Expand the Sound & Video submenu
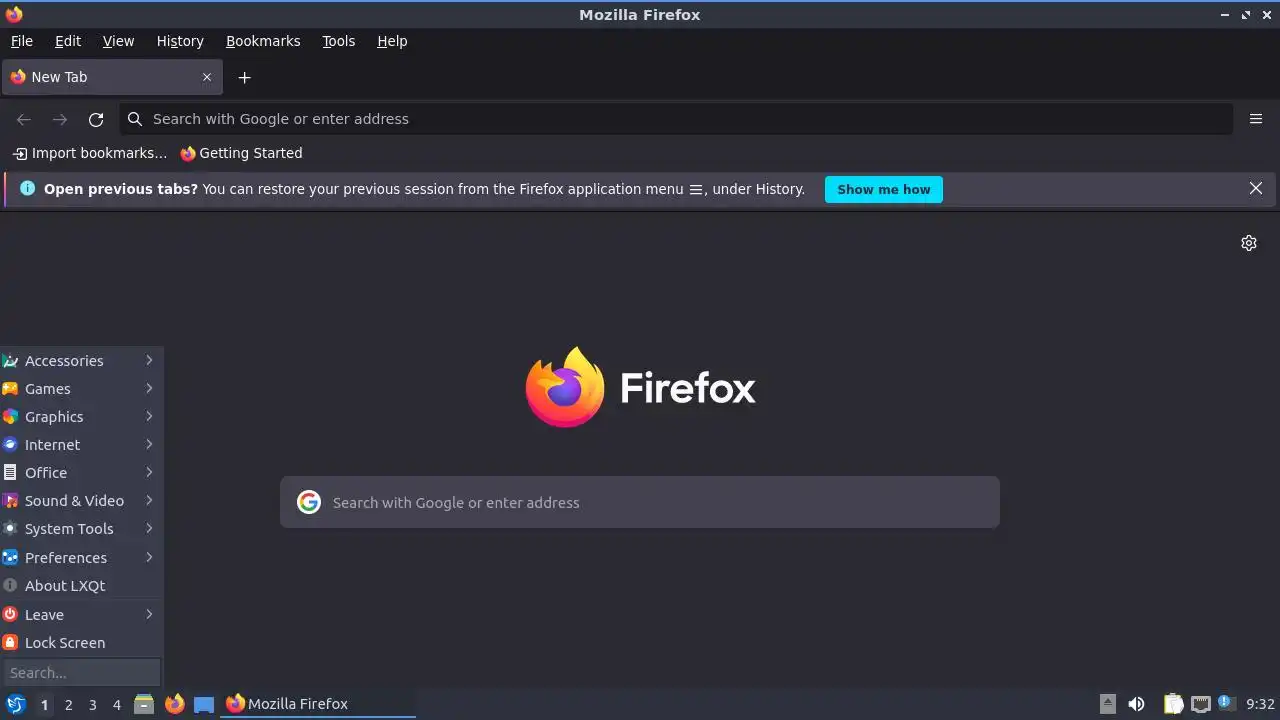The image size is (1280, 720). click(x=81, y=500)
